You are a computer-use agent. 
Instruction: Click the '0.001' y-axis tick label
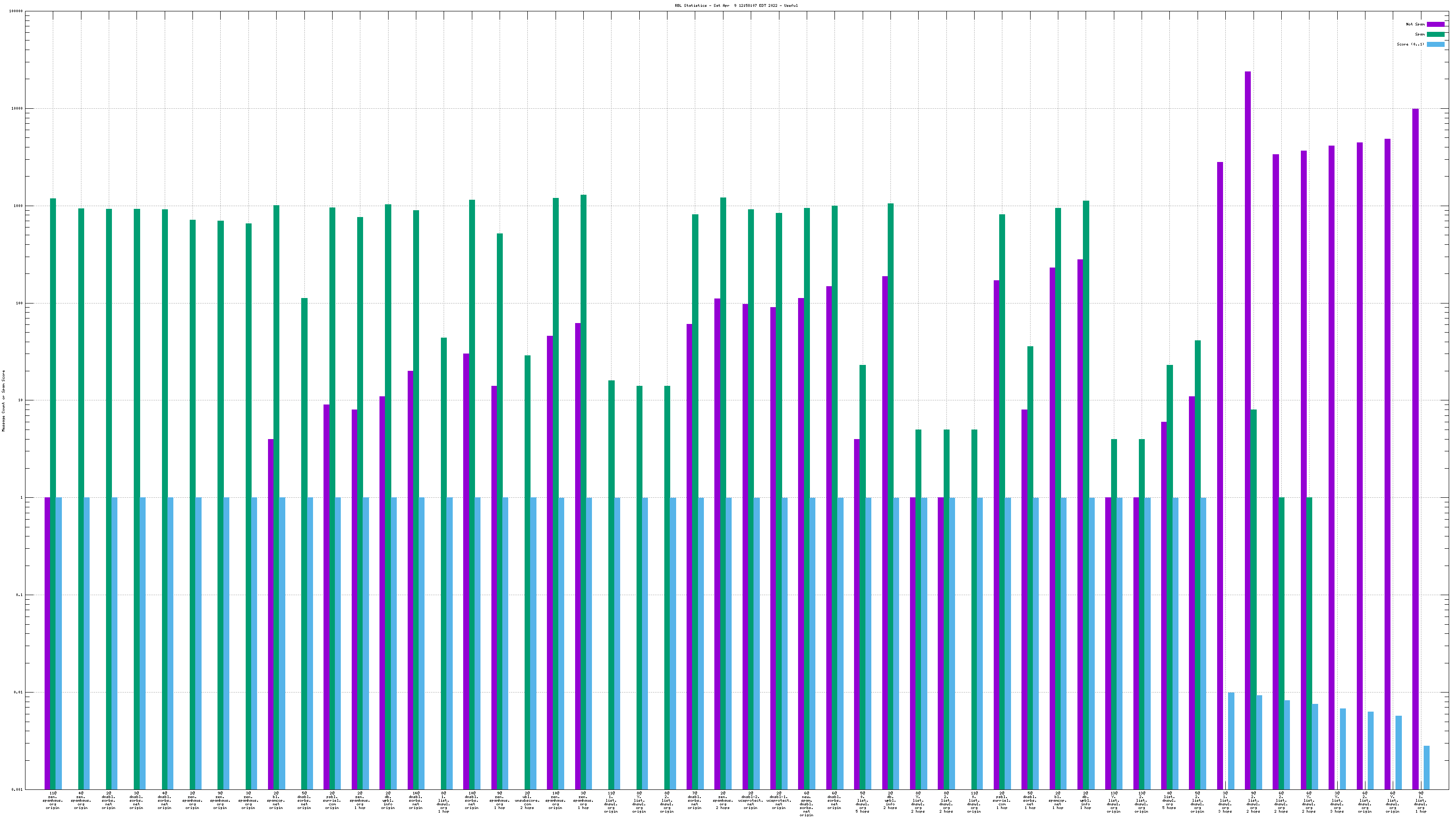tap(17, 789)
